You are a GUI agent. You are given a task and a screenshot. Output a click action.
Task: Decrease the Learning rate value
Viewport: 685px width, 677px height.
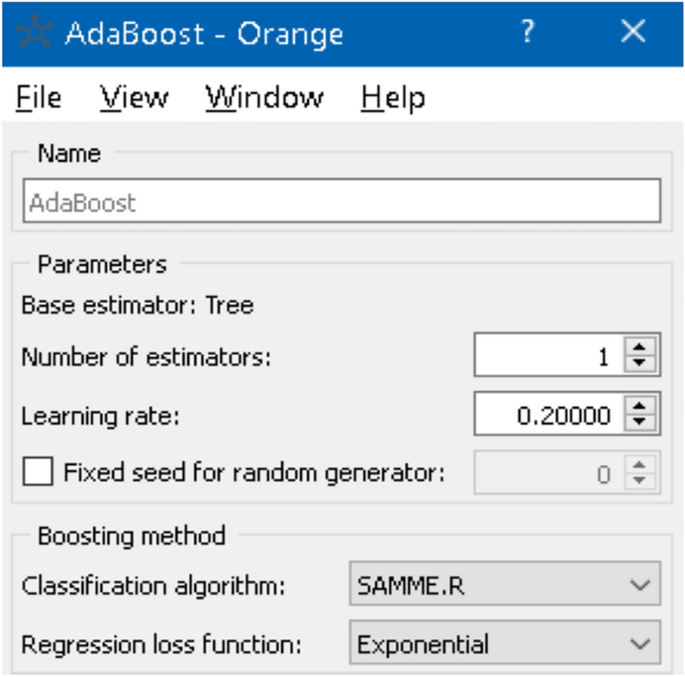(640, 421)
